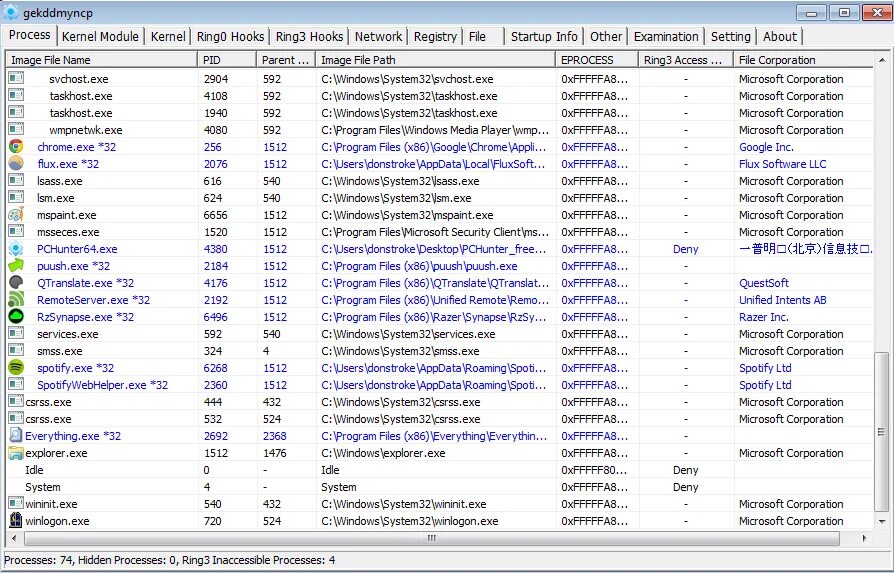
Task: Click the explorer.exe folder icon
Action: [x=15, y=453]
